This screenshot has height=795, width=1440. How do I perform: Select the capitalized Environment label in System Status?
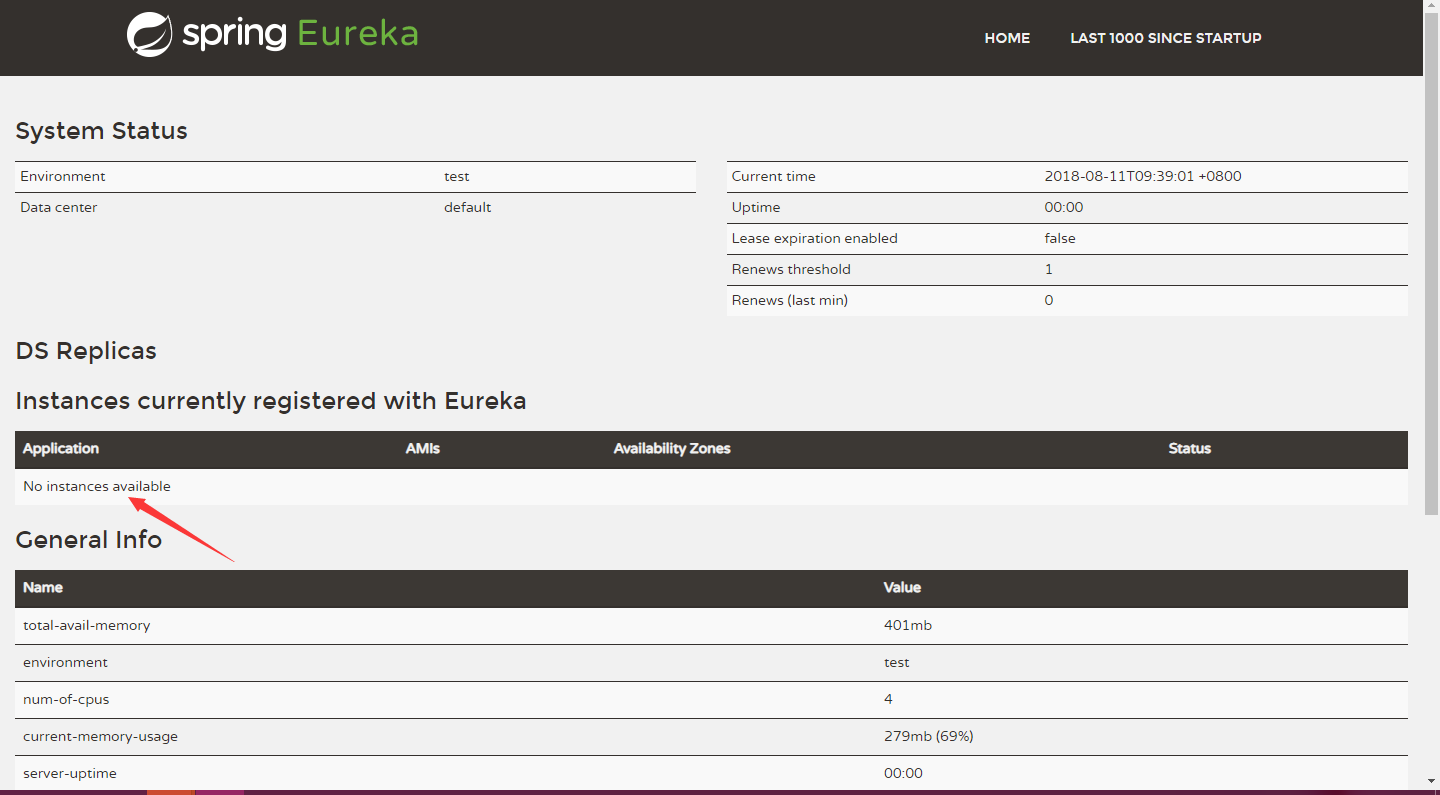pyautogui.click(x=63, y=176)
